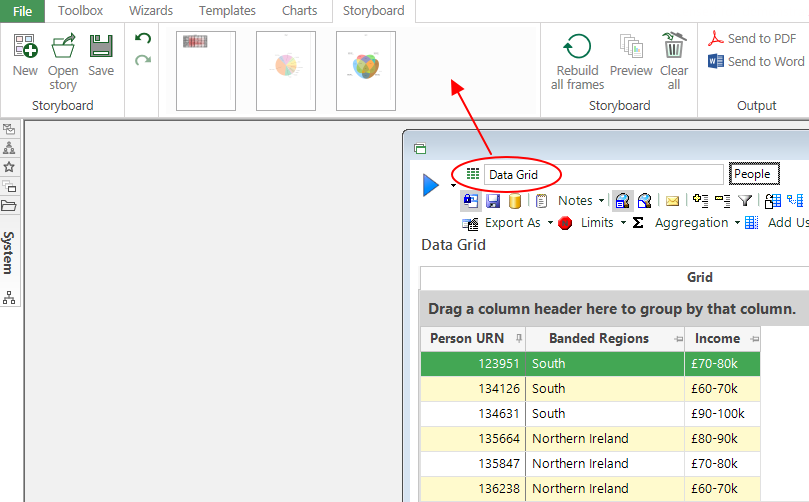Image resolution: width=809 pixels, height=502 pixels.
Task: Click the Export As icon
Action: pyautogui.click(x=470, y=223)
